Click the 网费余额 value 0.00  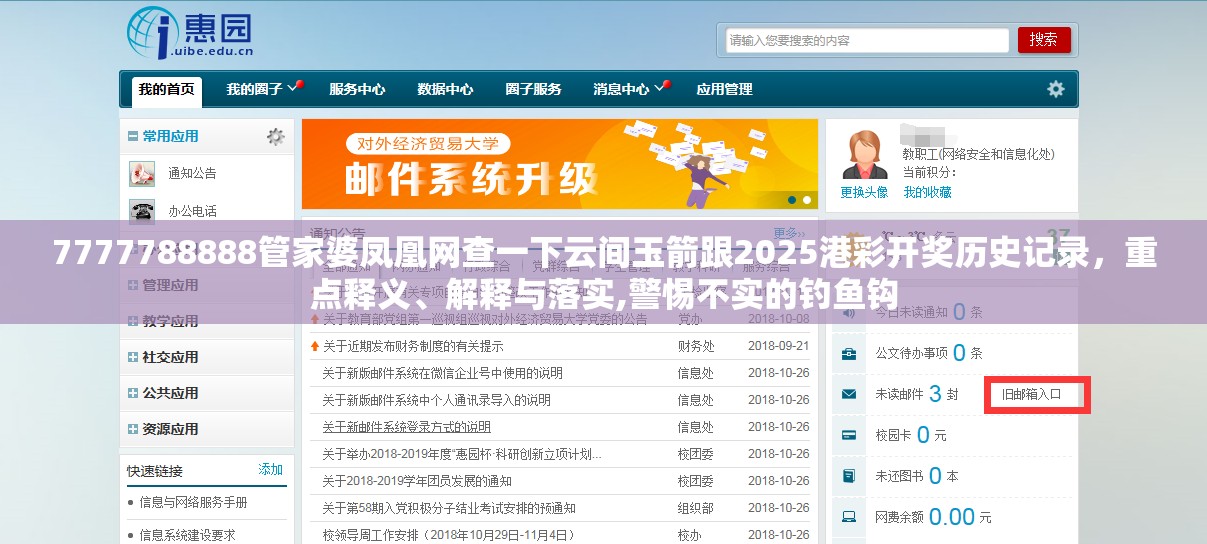coord(951,517)
